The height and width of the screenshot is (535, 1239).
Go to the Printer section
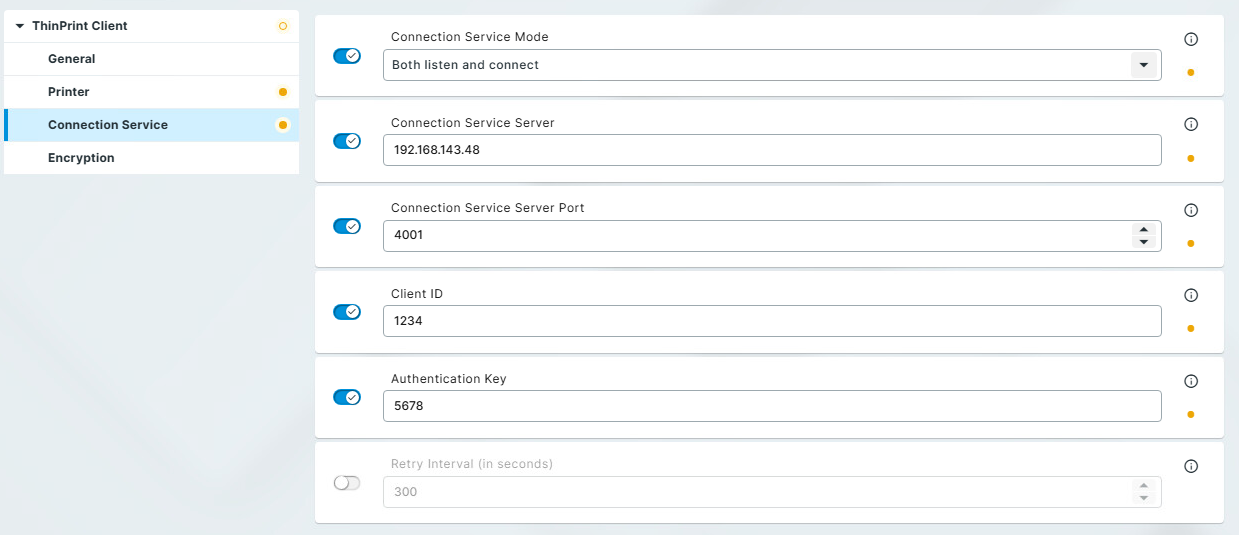(69, 92)
